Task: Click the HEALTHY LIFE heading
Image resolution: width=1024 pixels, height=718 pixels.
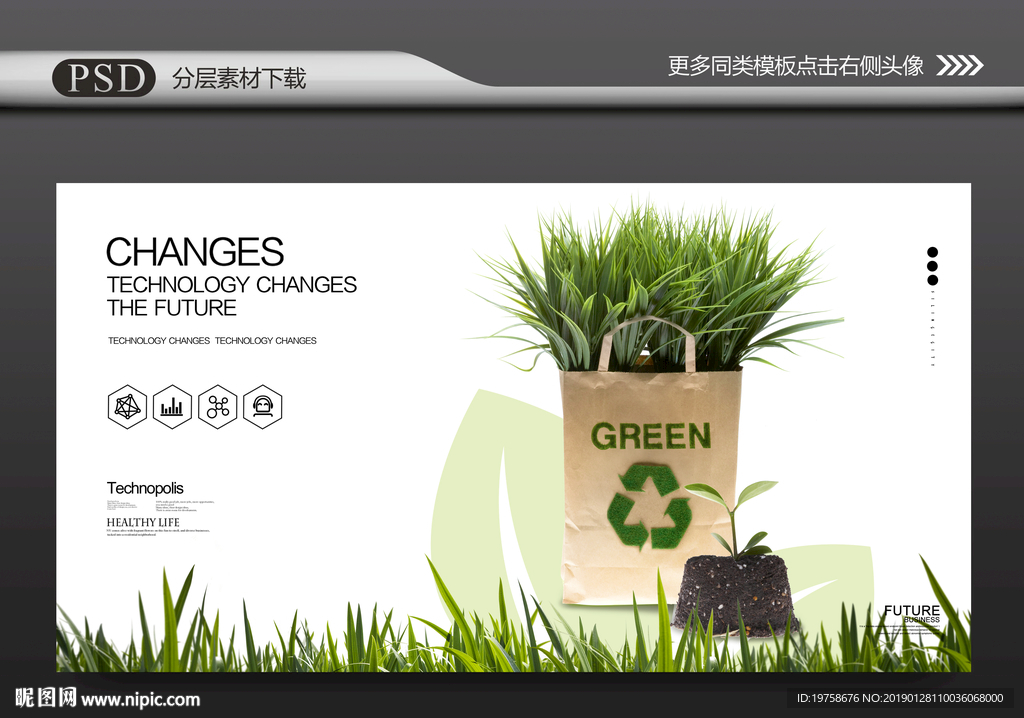Action: [x=143, y=523]
